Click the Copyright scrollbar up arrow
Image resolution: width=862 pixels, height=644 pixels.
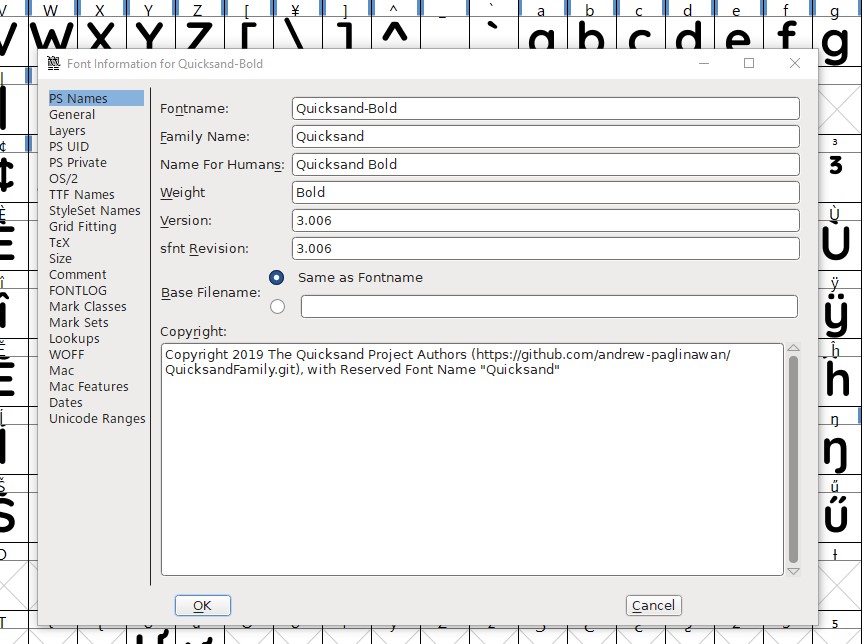click(793, 348)
